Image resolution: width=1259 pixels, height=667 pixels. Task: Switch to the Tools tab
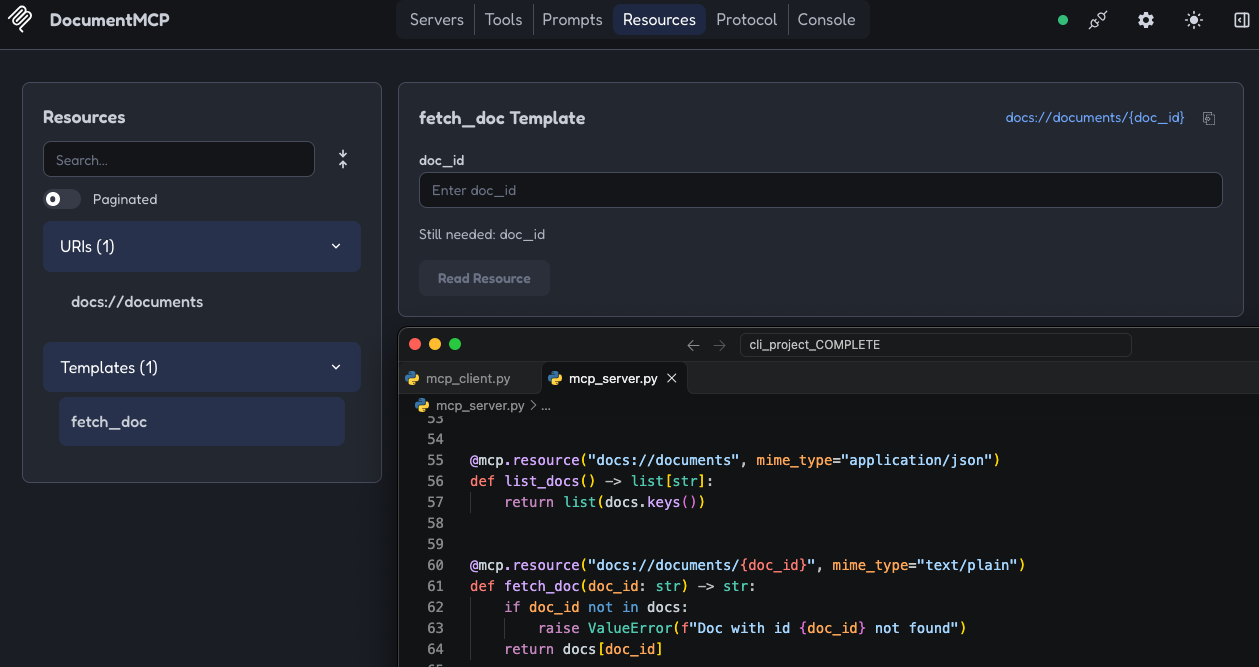(503, 20)
